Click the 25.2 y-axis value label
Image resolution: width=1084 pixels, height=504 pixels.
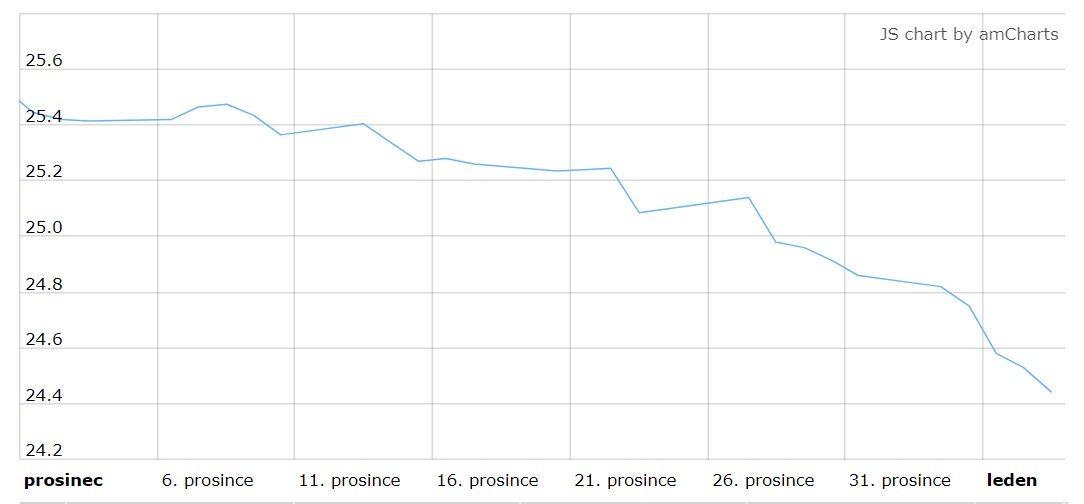coord(44,172)
